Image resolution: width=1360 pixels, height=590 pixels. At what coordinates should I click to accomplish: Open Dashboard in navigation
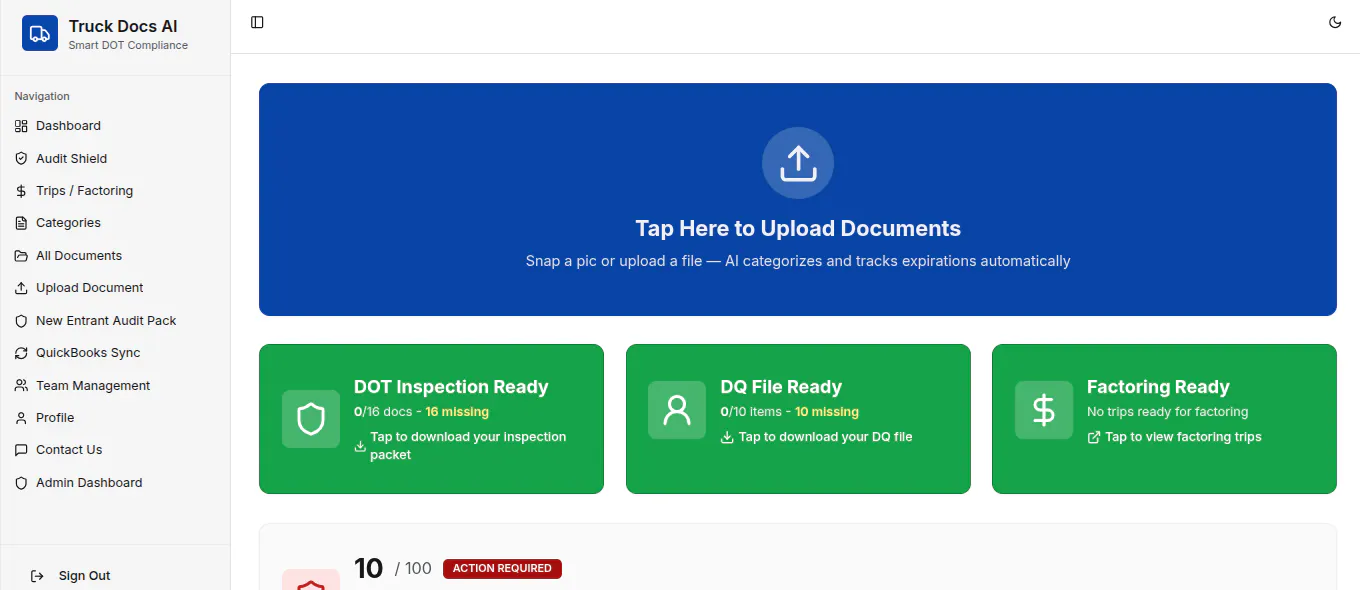click(x=115, y=126)
